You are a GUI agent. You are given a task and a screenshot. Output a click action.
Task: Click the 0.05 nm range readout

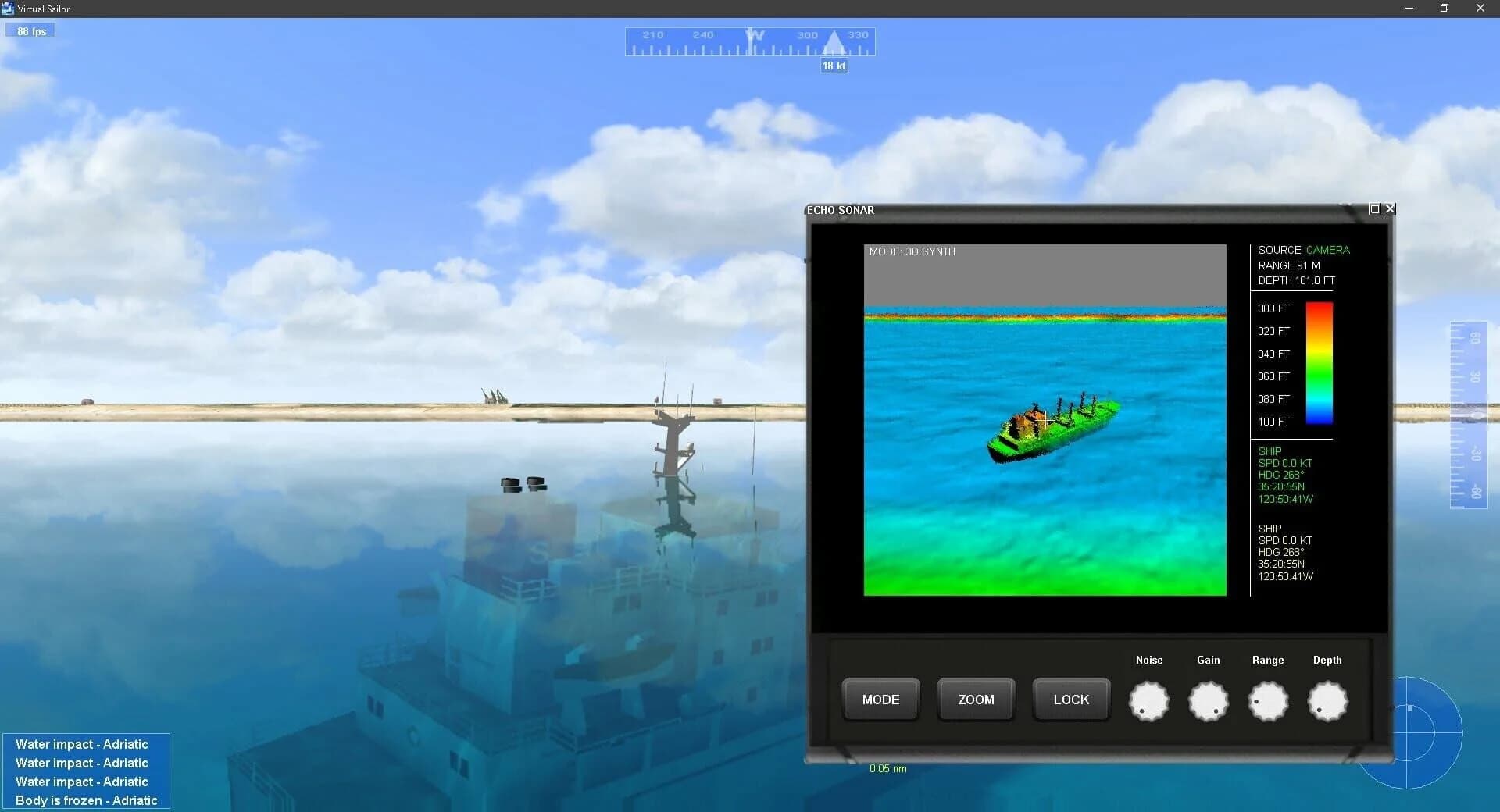coord(887,768)
